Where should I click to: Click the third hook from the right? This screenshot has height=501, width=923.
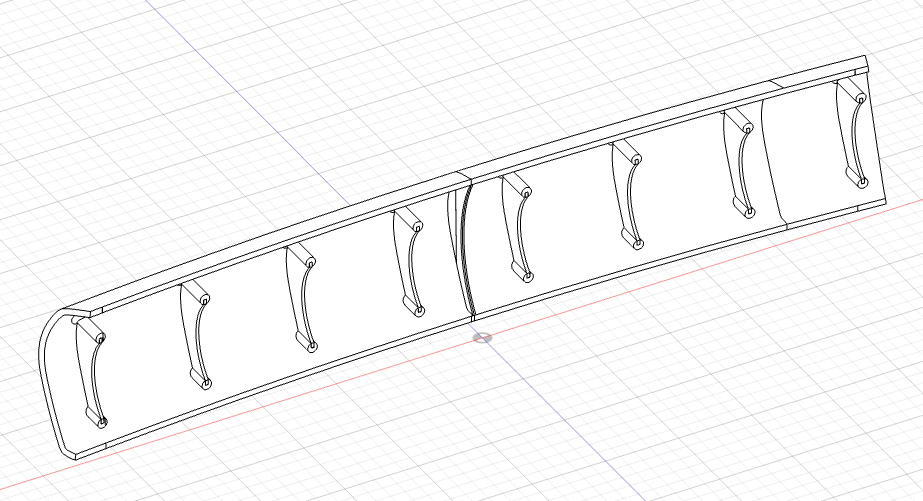[629, 192]
